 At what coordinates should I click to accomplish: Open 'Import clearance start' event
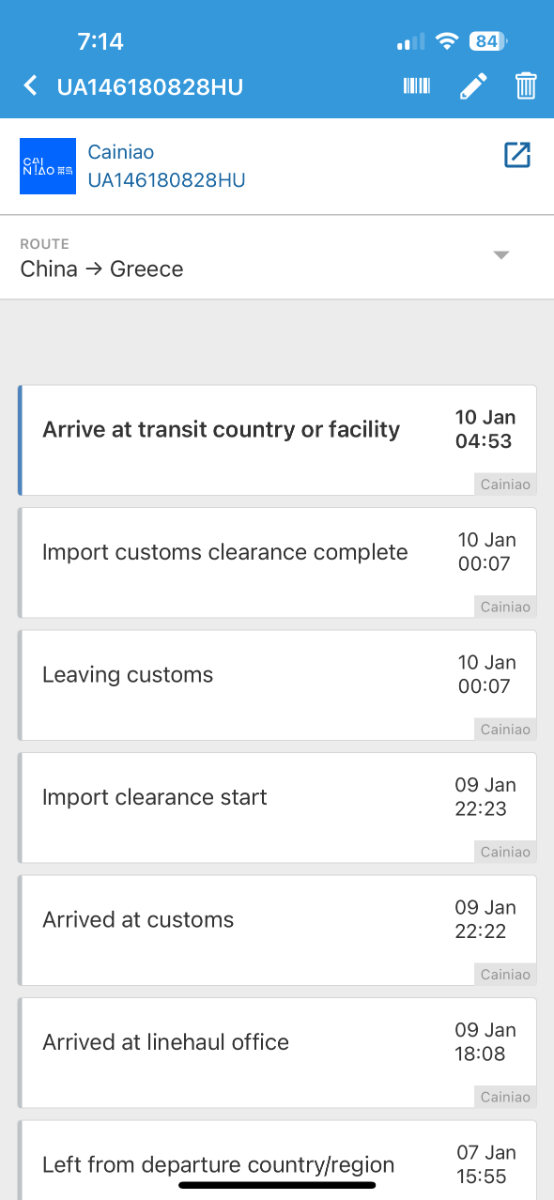tap(277, 807)
